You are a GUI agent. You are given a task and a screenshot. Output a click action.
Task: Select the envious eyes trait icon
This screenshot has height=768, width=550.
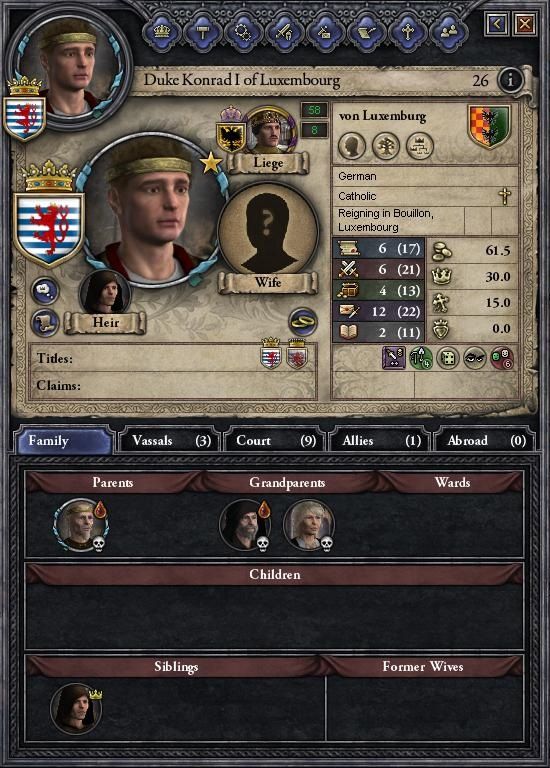click(475, 358)
